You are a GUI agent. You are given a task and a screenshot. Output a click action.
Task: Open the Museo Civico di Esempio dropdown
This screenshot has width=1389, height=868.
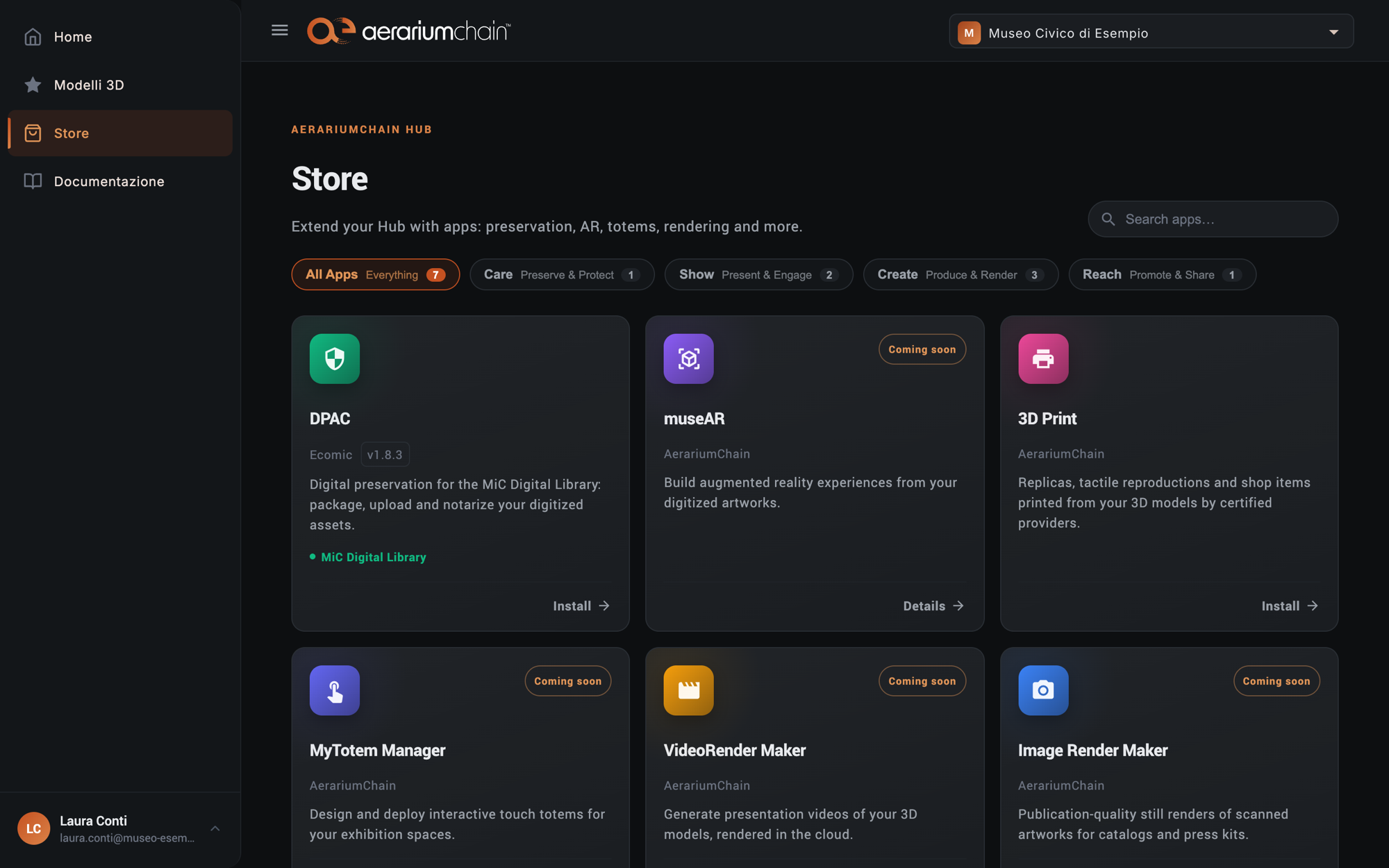click(x=1151, y=32)
